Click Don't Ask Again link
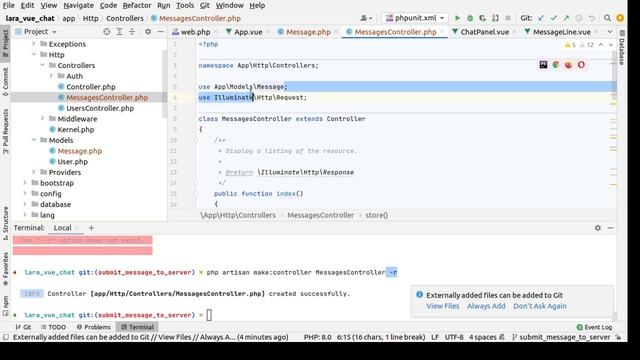This screenshot has height=360, width=640. click(540, 306)
